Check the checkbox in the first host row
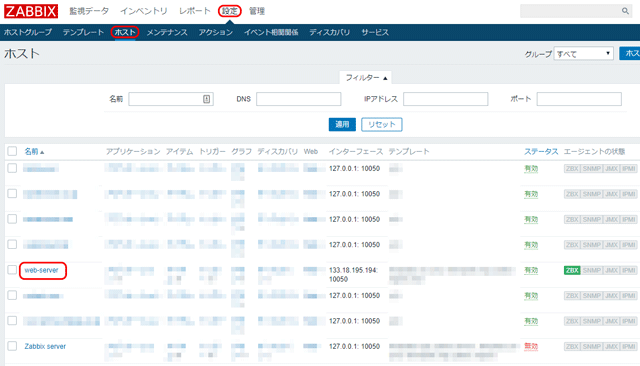The width and height of the screenshot is (640, 366). pos(12,168)
